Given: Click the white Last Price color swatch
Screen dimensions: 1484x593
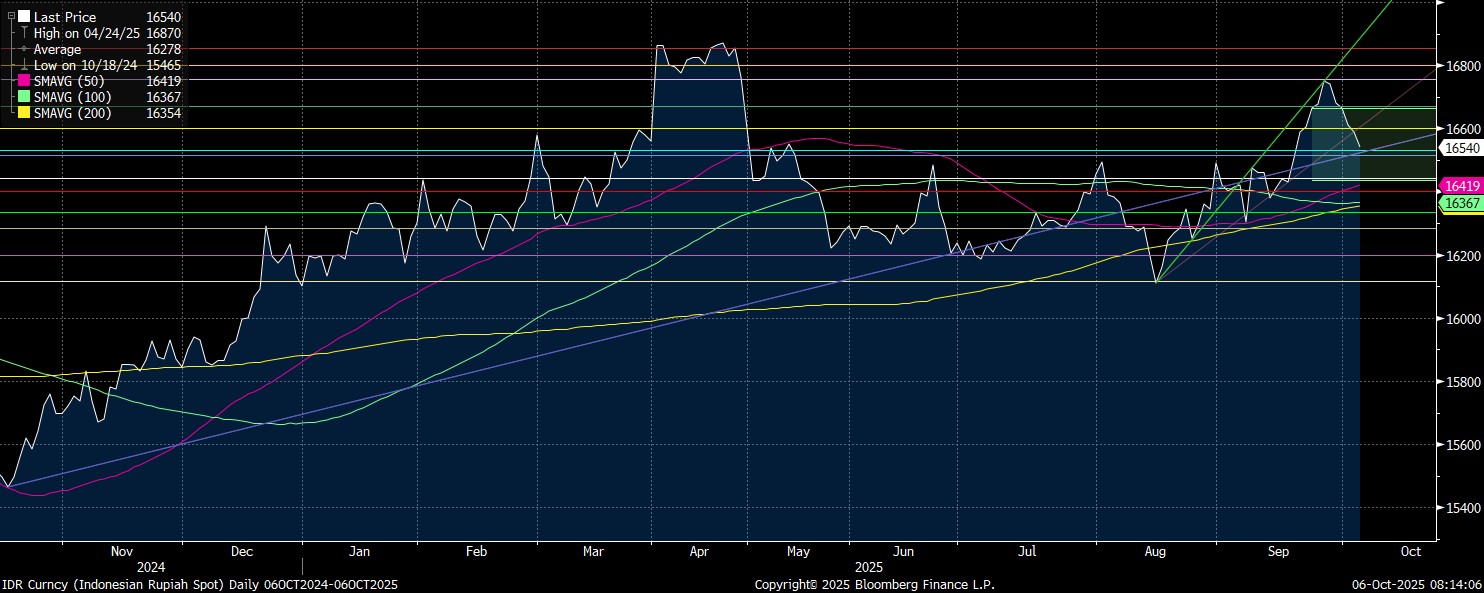Looking at the screenshot, I should [24, 17].
